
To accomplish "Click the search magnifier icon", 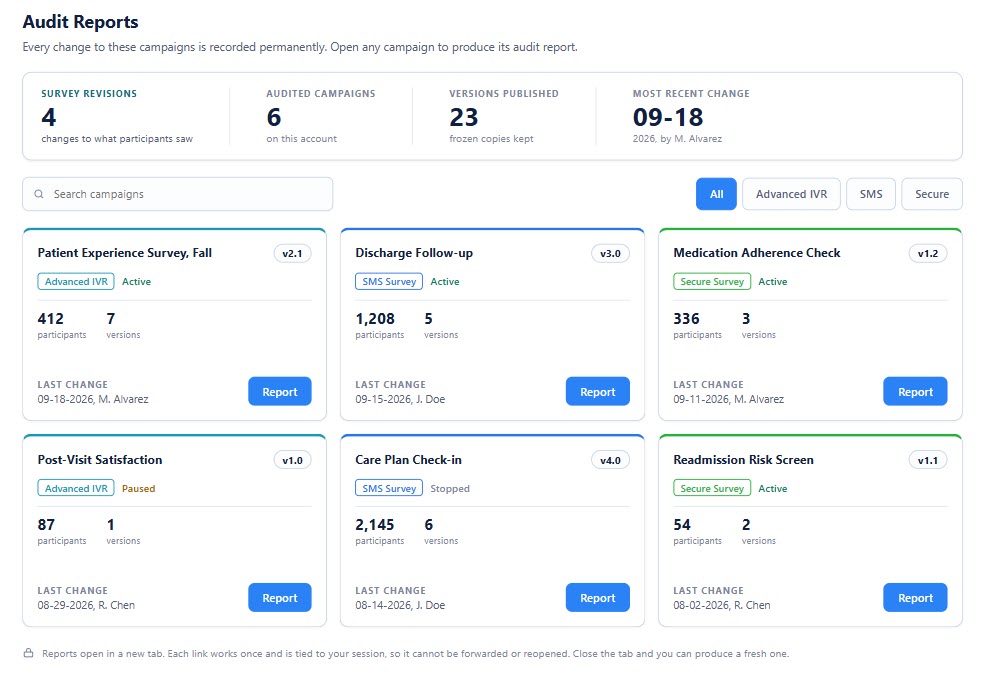I will tap(39, 195).
